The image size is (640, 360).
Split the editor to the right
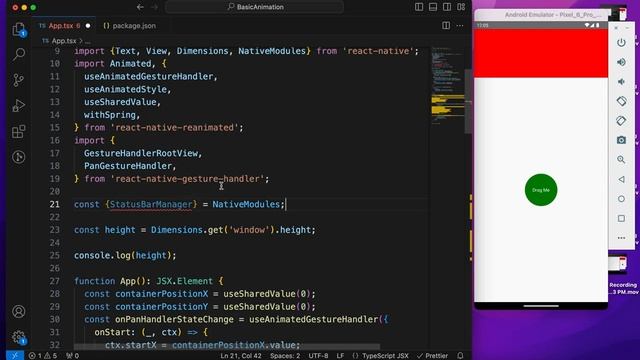pos(446,26)
